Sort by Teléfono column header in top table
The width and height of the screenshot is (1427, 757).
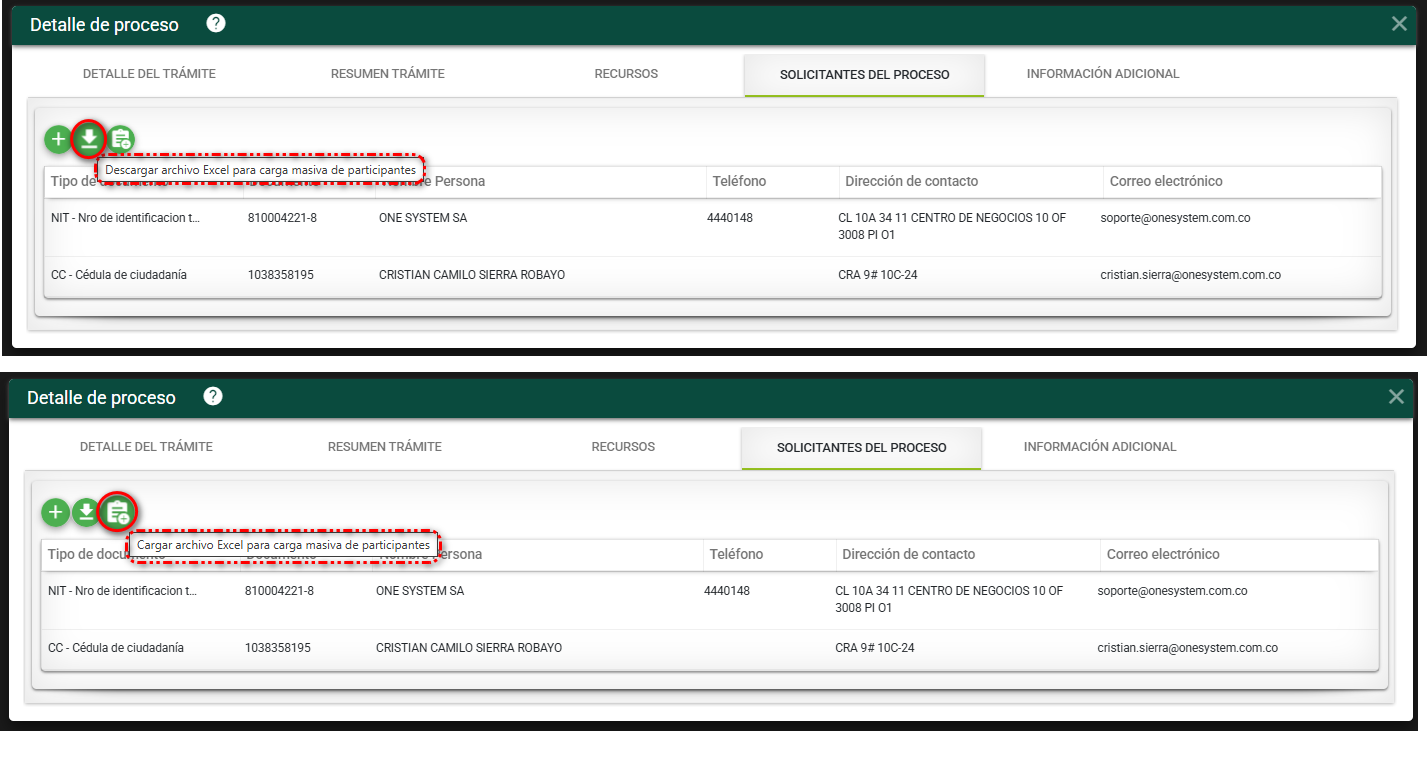point(739,181)
